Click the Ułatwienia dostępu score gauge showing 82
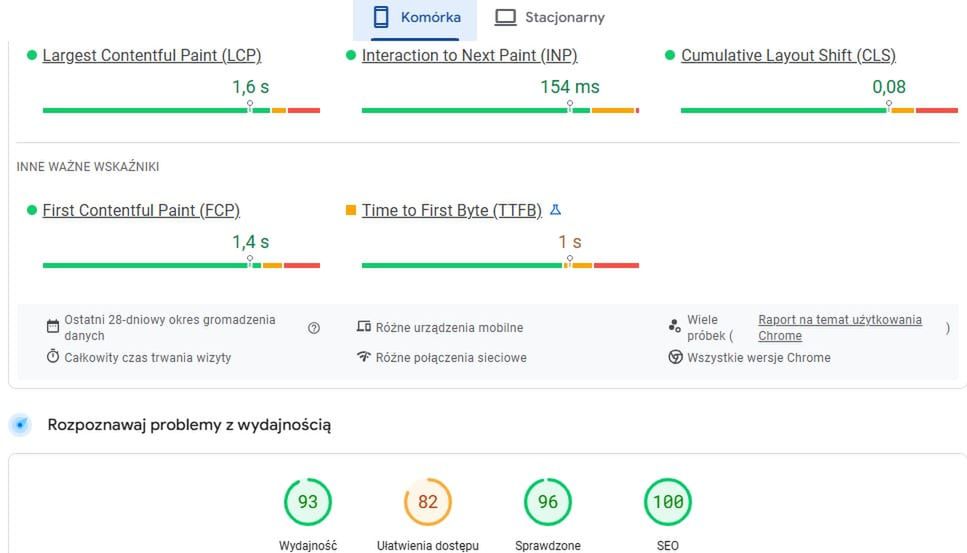The height and width of the screenshot is (553, 967). (428, 502)
